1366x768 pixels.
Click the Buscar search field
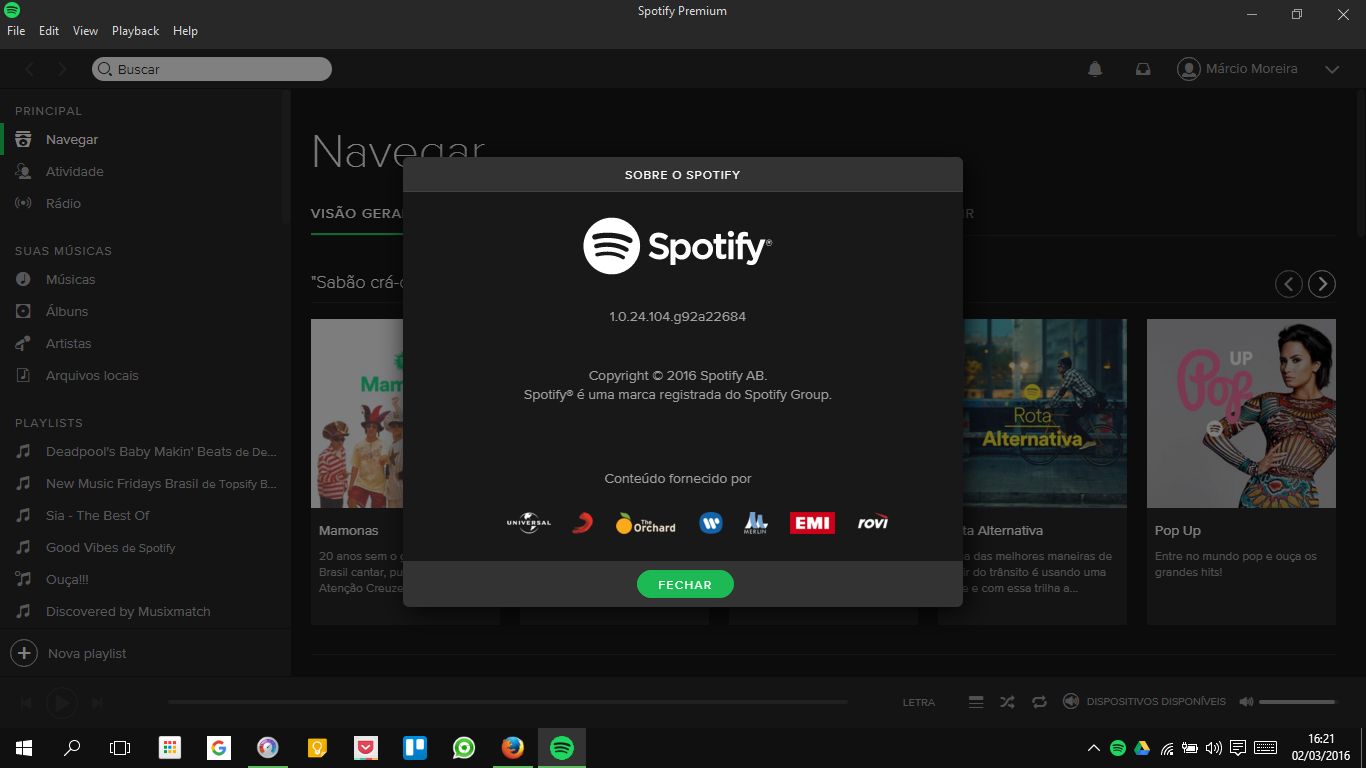coord(212,69)
